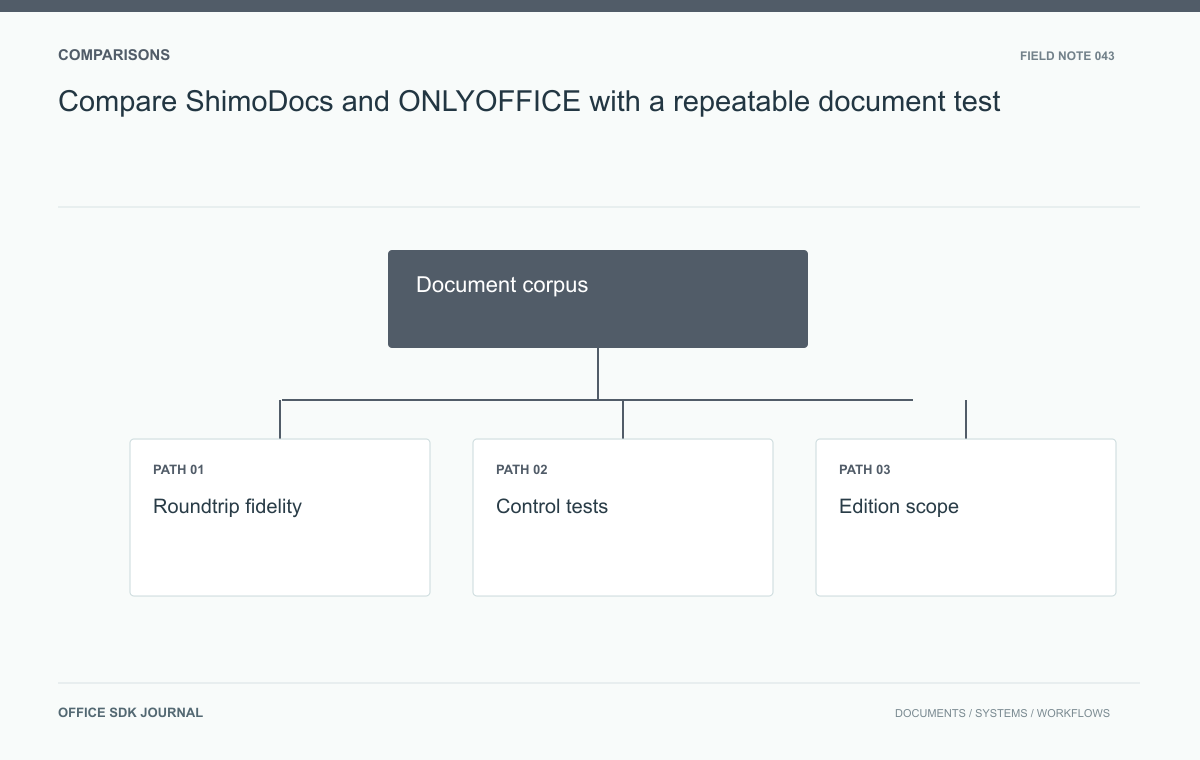This screenshot has height=760, width=1200.
Task: Click connector line above Edition scope card
Action: [966, 419]
